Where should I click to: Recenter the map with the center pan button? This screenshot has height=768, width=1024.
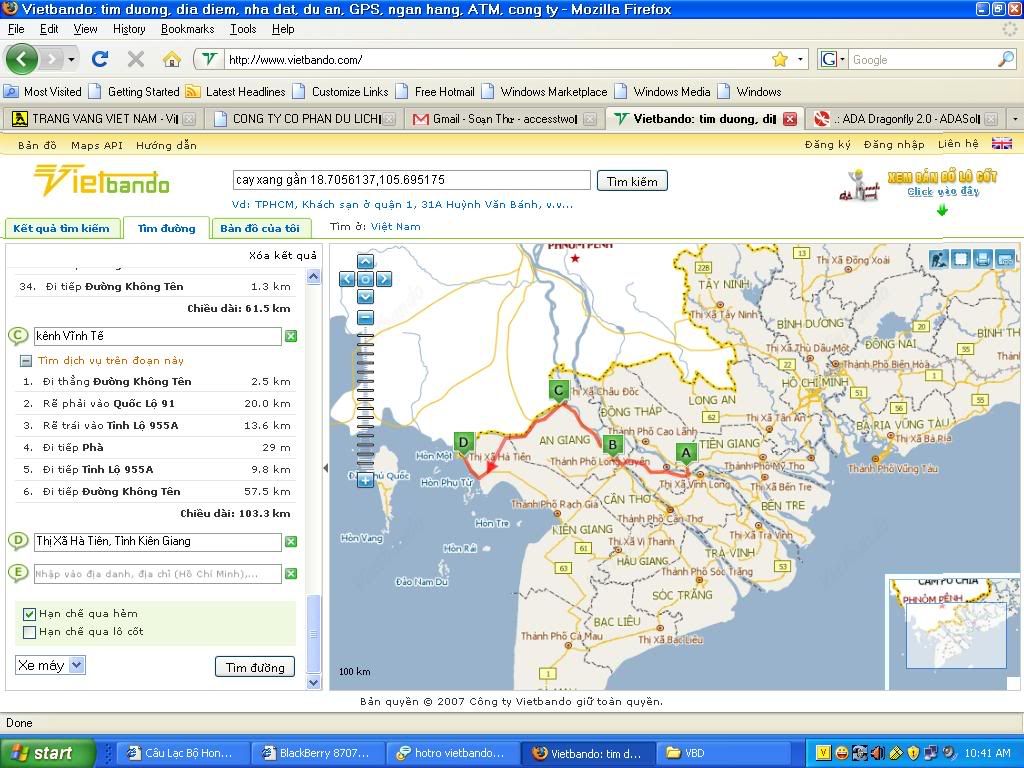365,279
